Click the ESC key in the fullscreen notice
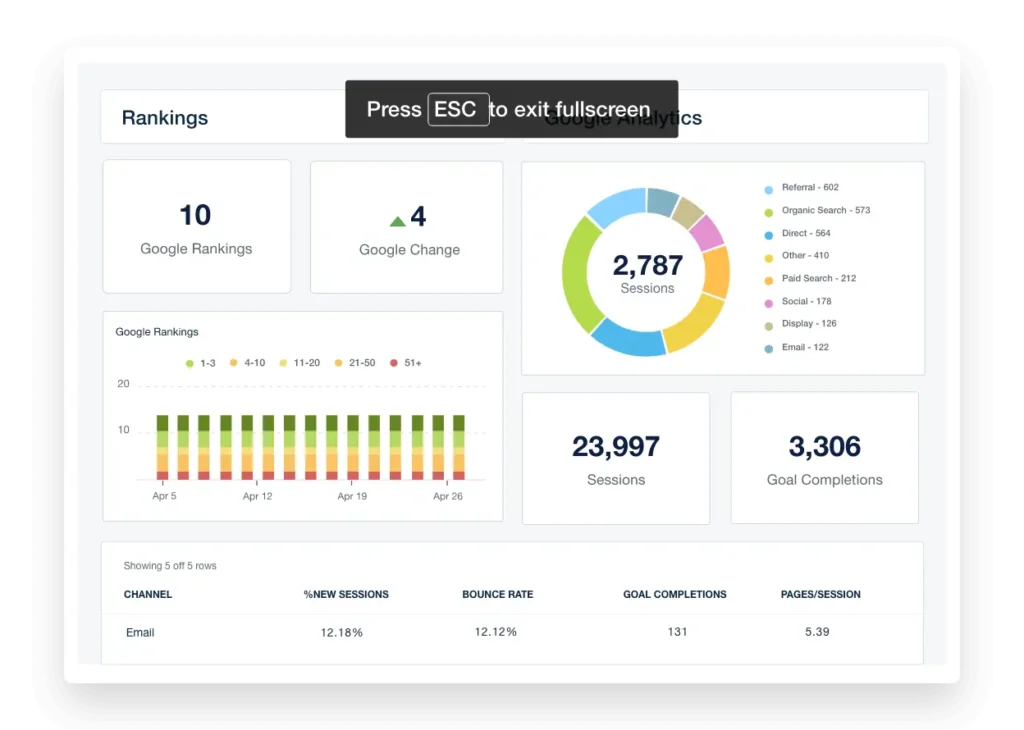Viewport: 1024px width, 730px height. pos(458,109)
